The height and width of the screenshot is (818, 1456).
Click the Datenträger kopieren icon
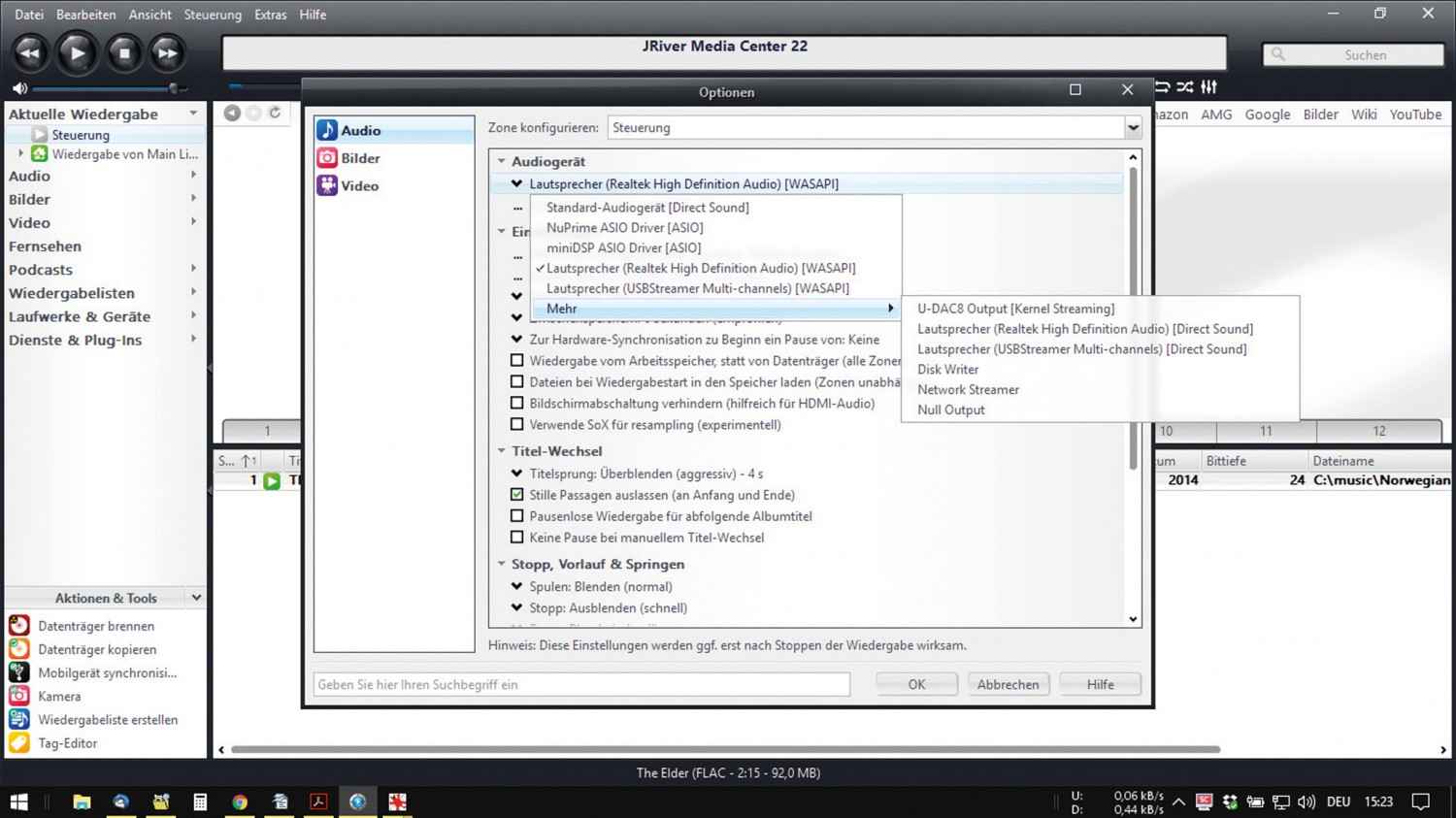coord(19,649)
